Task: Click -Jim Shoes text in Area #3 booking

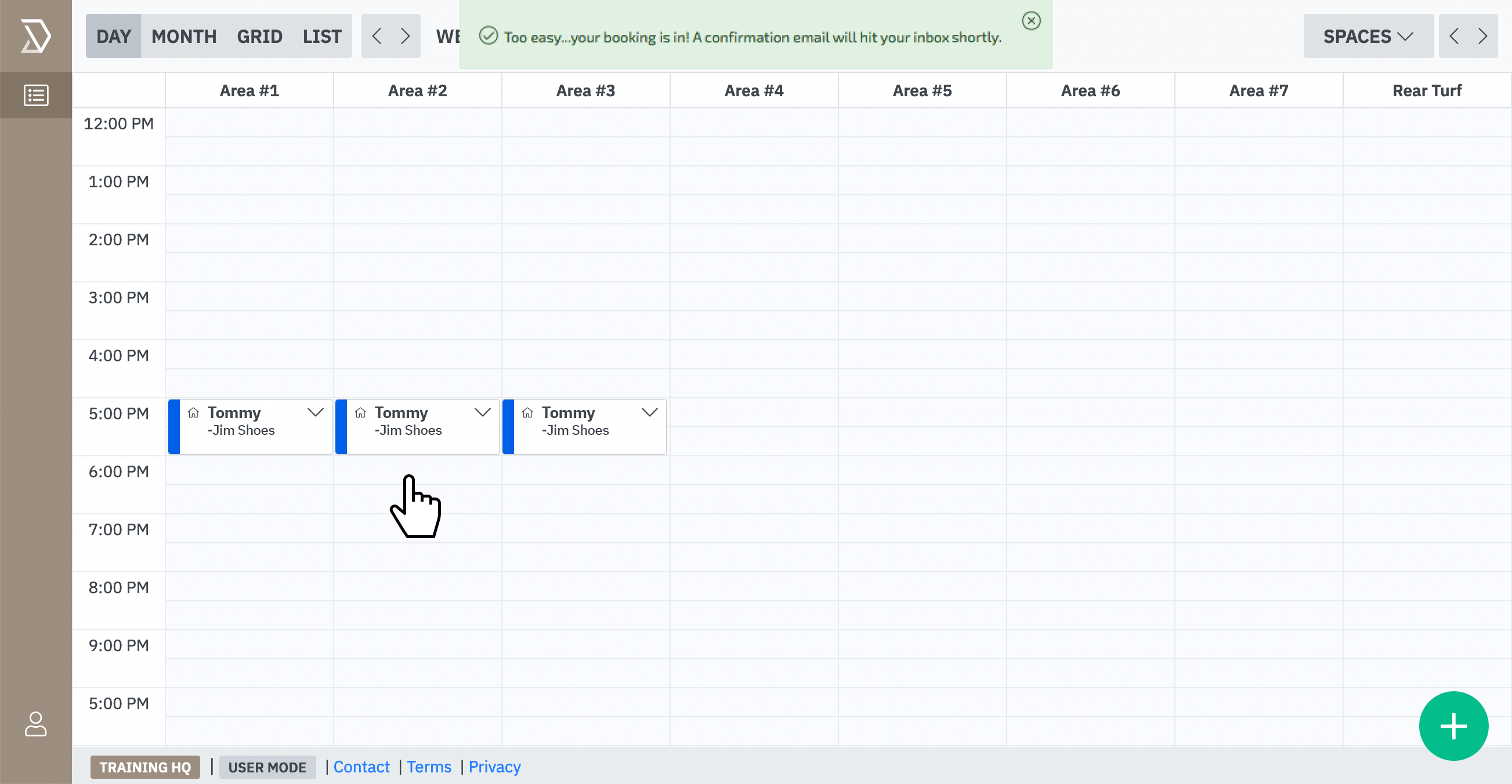Action: coord(575,430)
